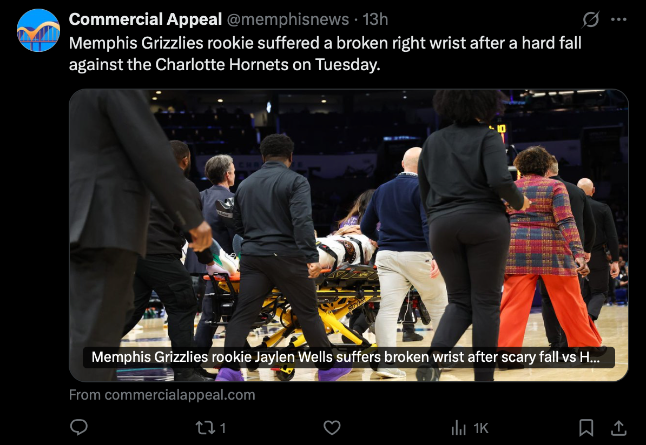Click the repost count '1'
Viewport: 646px width, 445px height.
click(223, 429)
